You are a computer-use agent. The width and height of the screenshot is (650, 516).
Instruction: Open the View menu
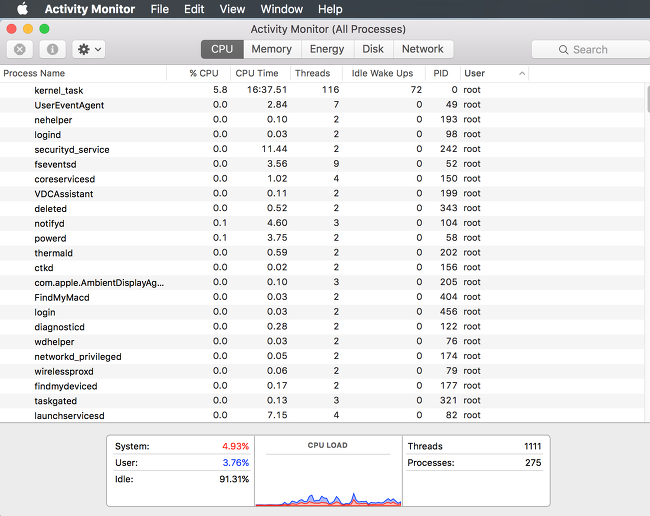pyautogui.click(x=232, y=9)
